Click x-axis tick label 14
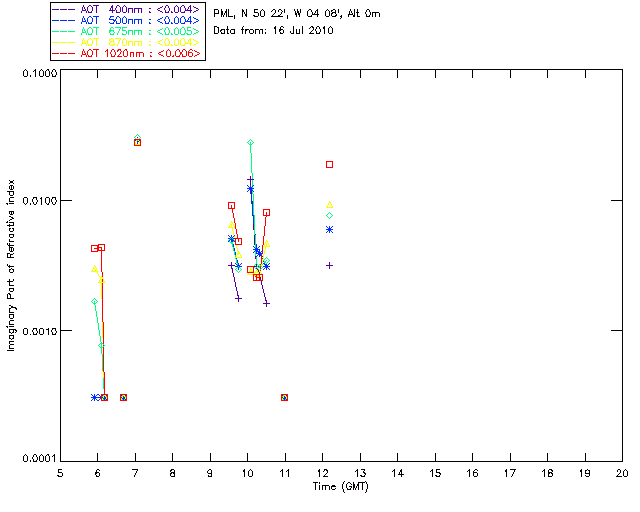The image size is (640, 512). click(398, 473)
